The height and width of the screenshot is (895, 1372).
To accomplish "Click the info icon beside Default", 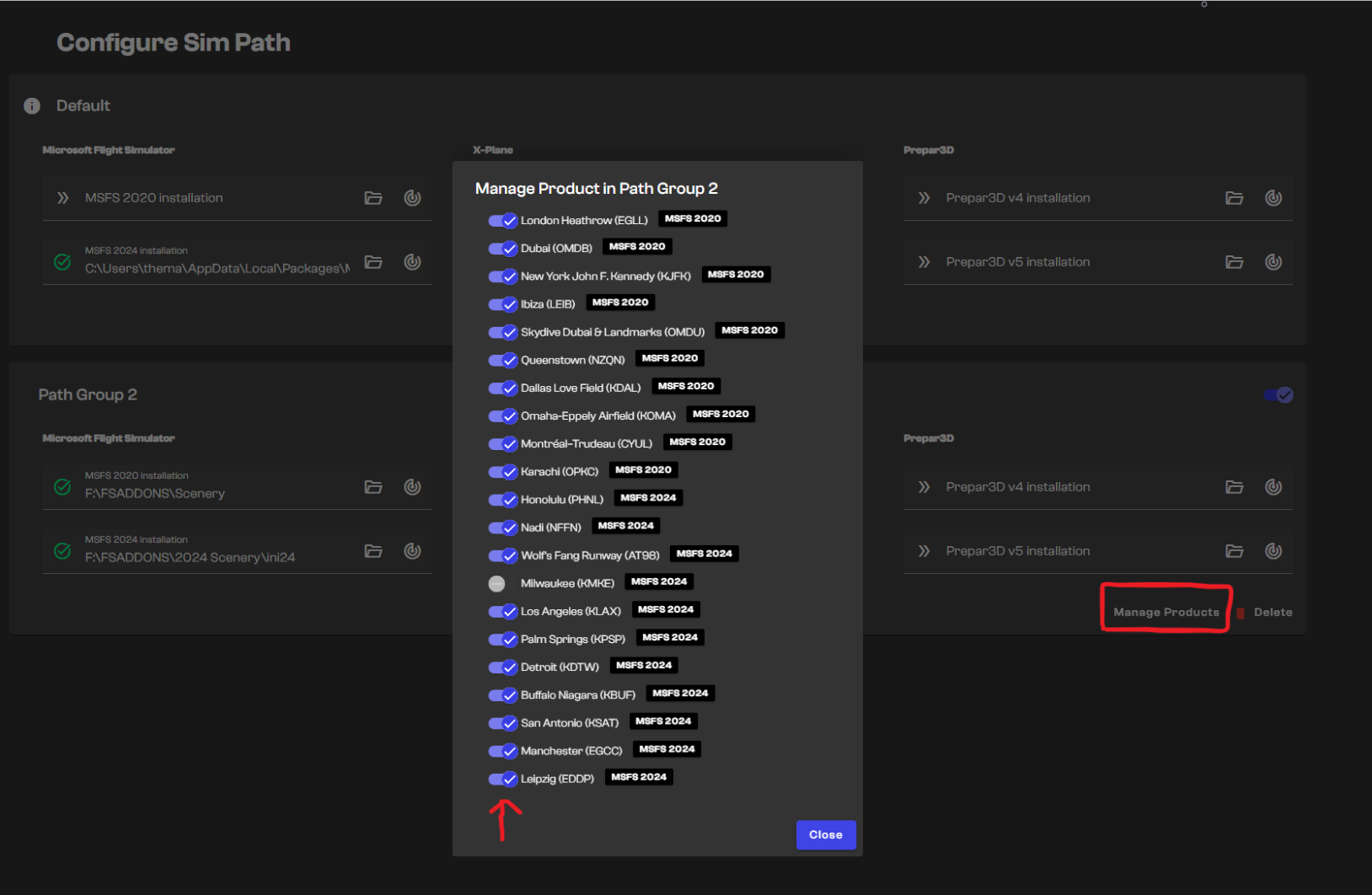I will coord(32,106).
